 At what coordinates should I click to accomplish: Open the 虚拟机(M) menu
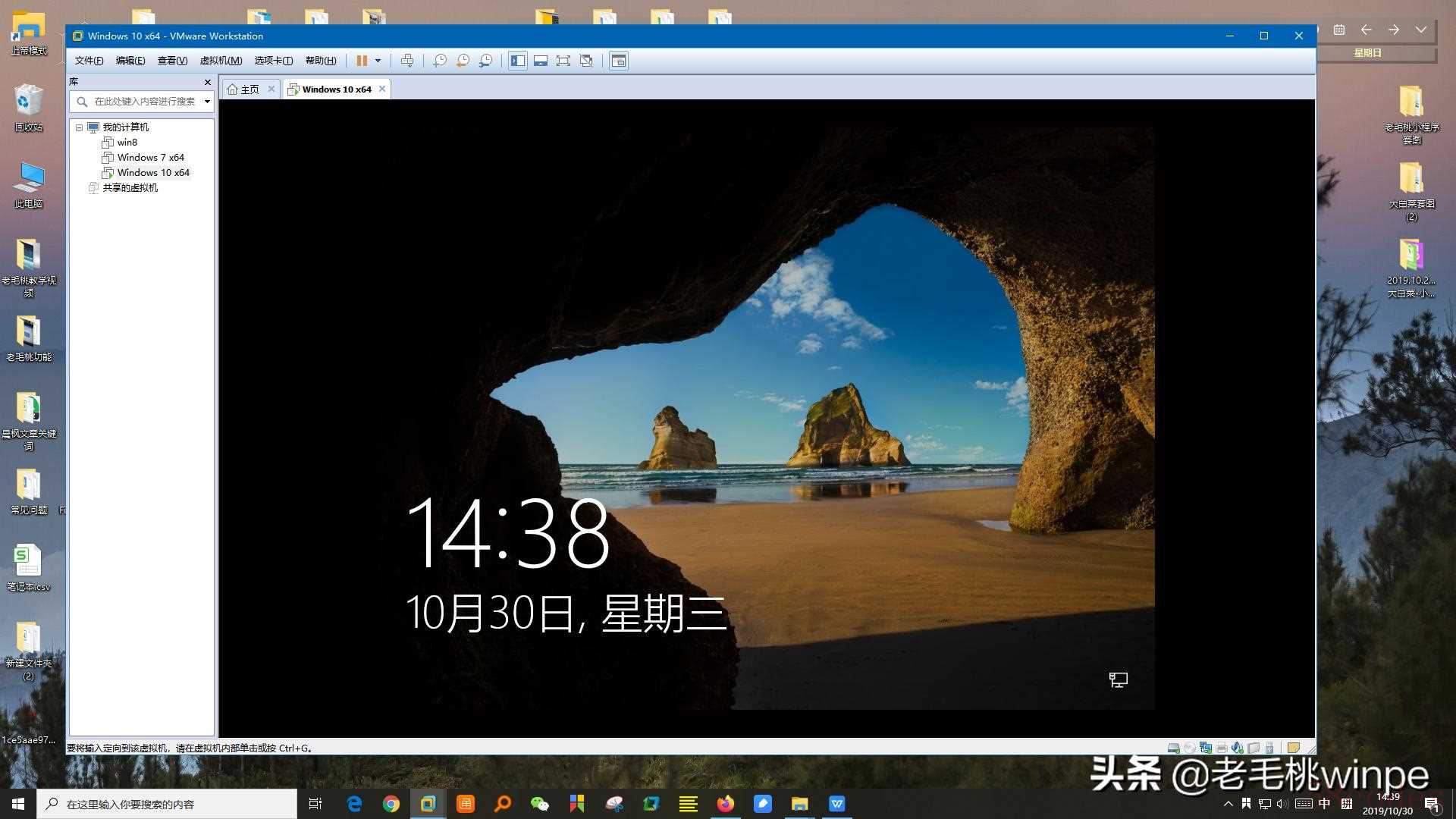coord(221,61)
